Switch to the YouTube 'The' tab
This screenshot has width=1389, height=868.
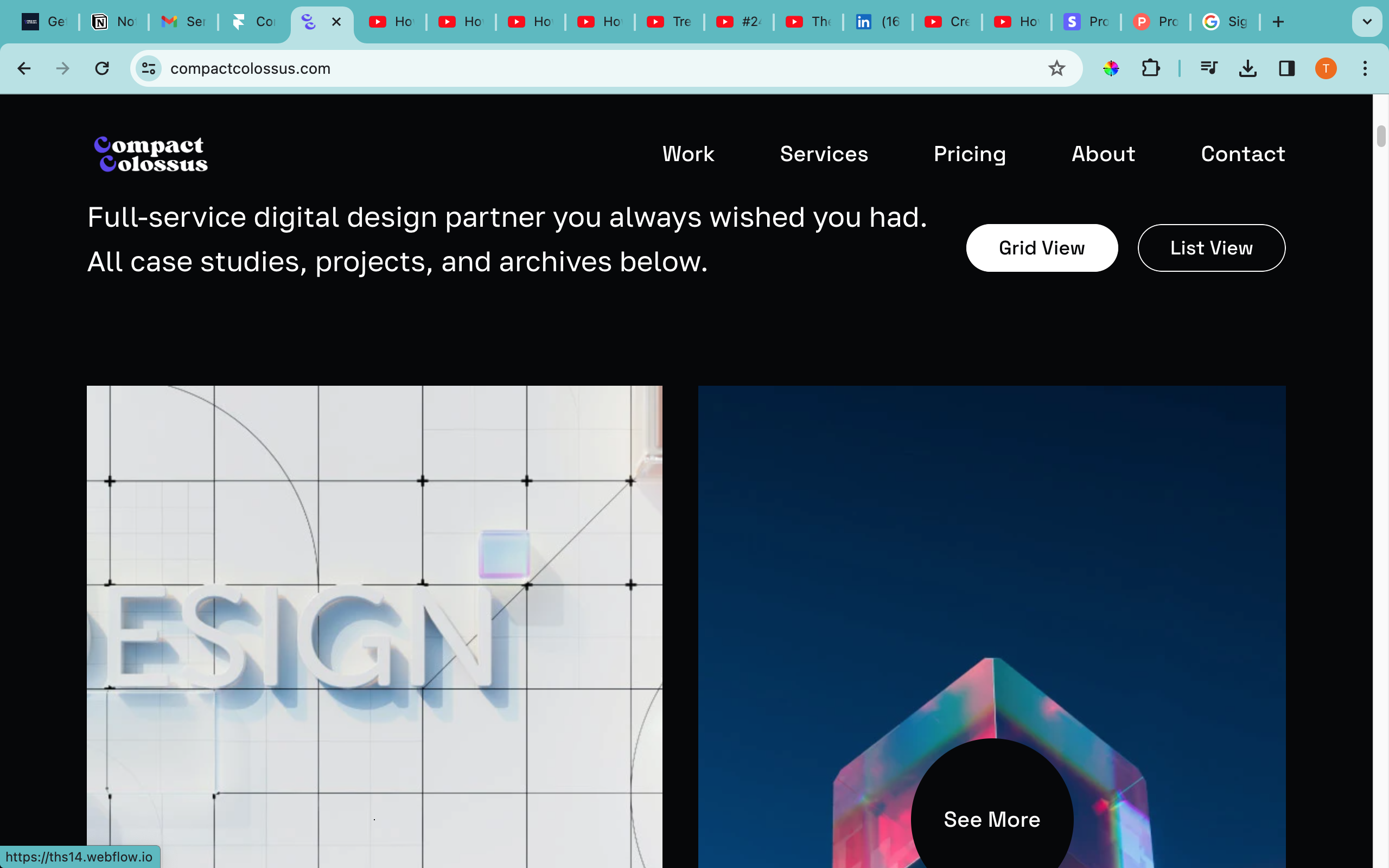(808, 22)
